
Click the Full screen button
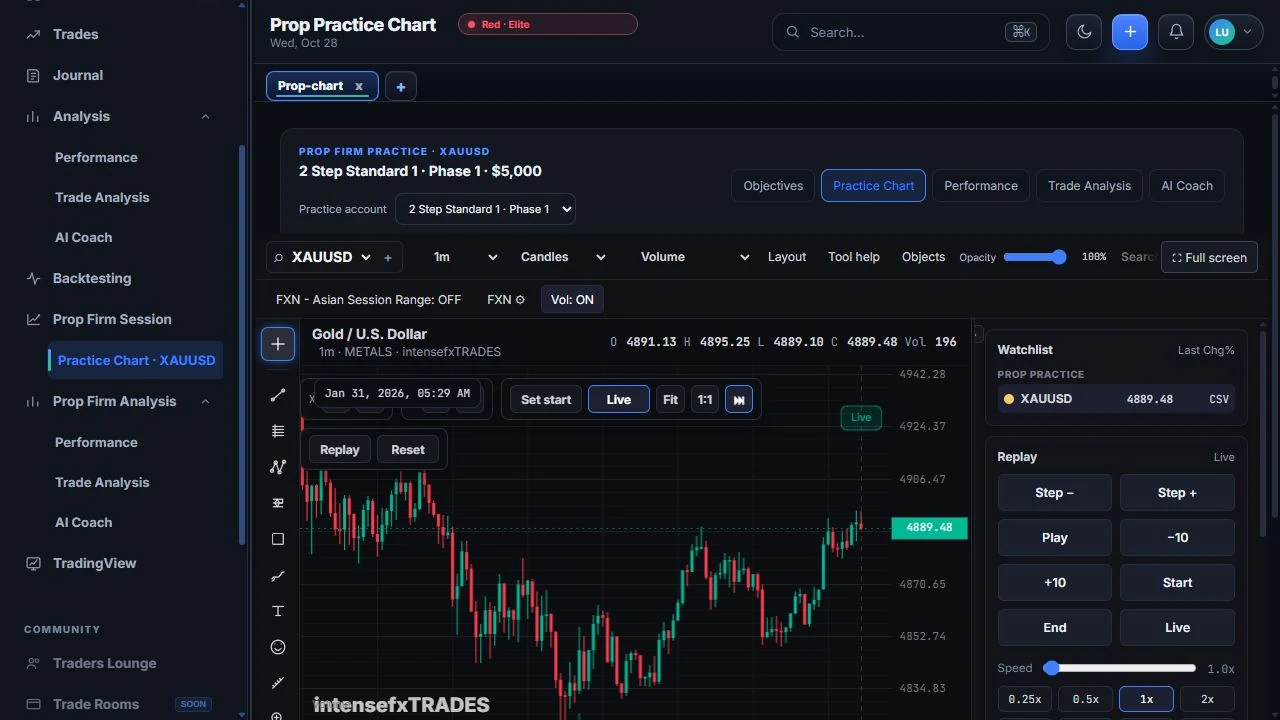tap(1209, 257)
